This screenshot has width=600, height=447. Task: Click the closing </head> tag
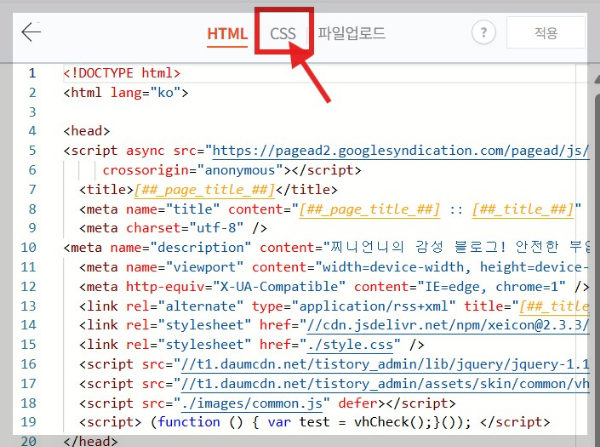click(x=90, y=441)
